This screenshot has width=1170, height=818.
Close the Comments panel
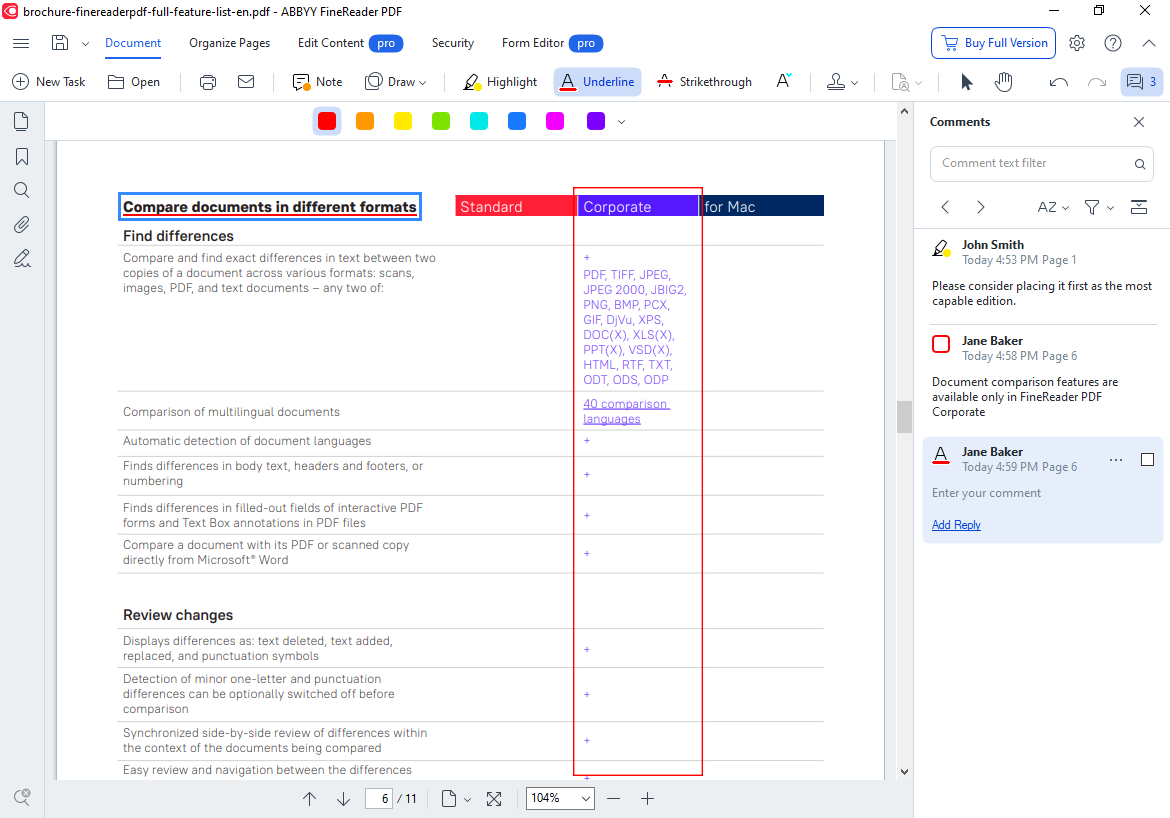coord(1139,122)
